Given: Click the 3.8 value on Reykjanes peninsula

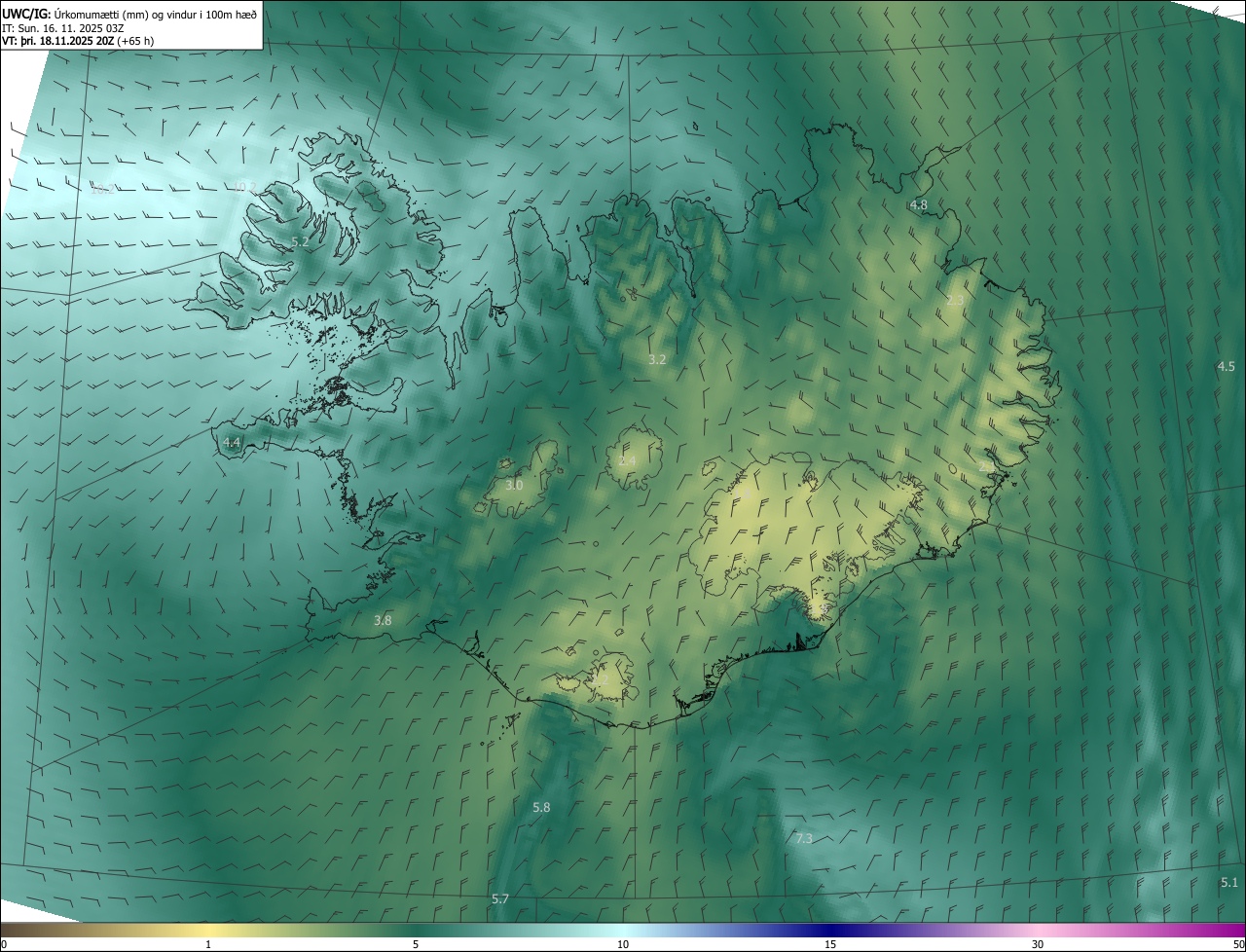Looking at the screenshot, I should 383,620.
